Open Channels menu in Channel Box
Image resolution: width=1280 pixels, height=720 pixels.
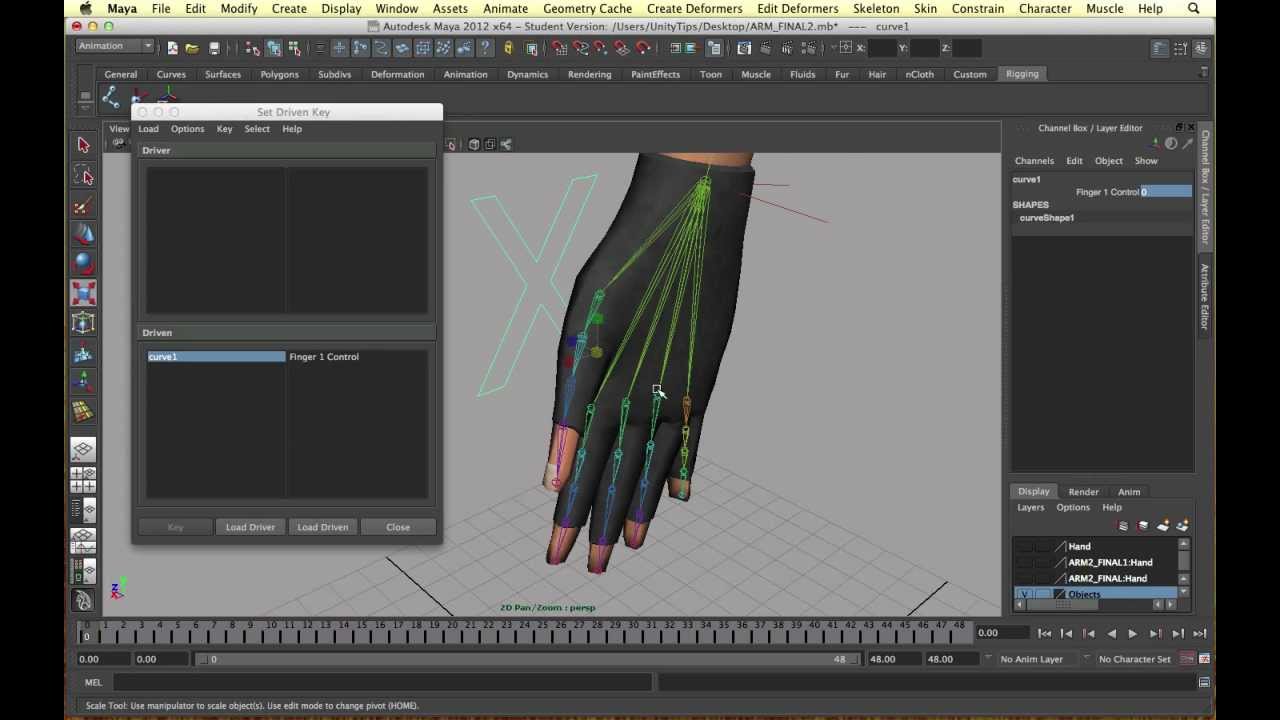coord(1034,161)
